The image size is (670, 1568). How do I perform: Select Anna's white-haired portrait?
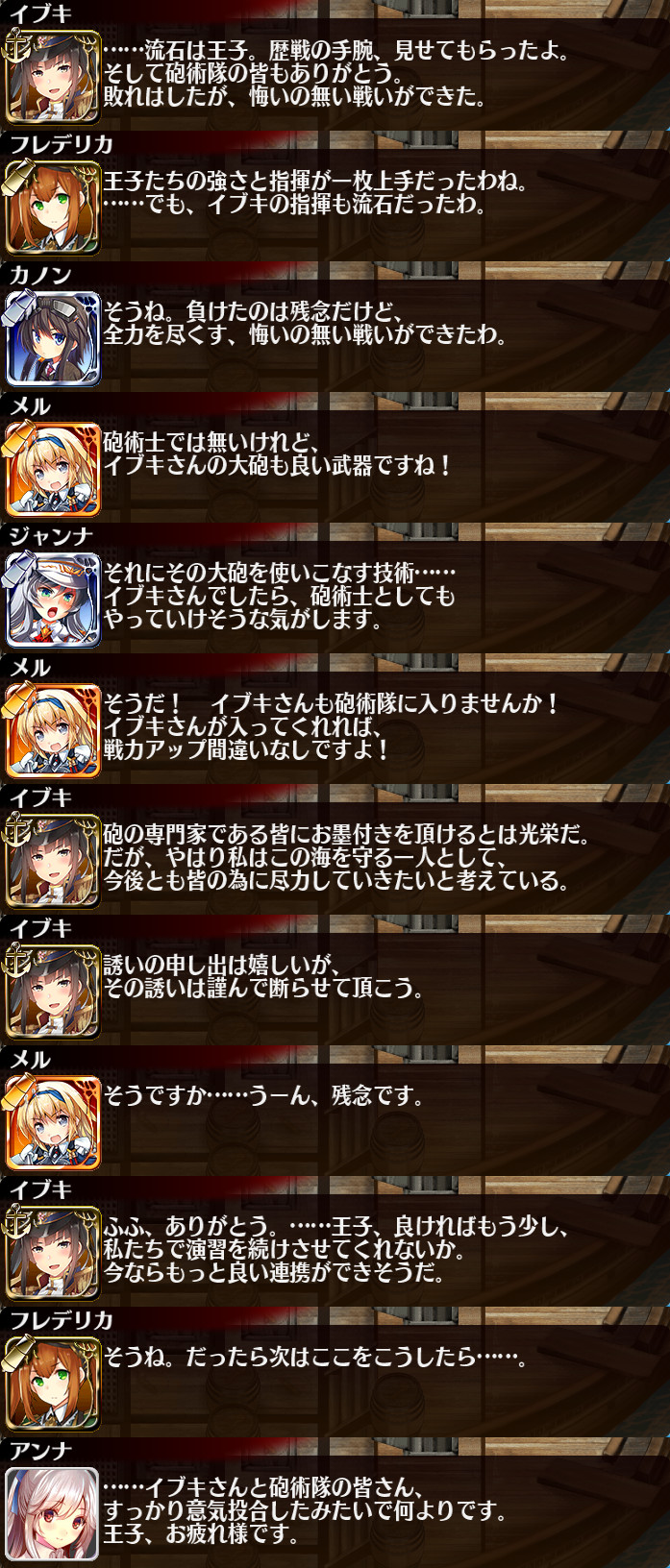(x=52, y=1515)
